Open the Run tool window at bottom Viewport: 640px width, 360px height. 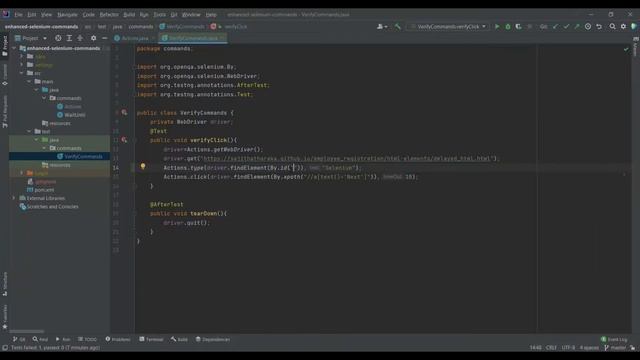(63, 339)
